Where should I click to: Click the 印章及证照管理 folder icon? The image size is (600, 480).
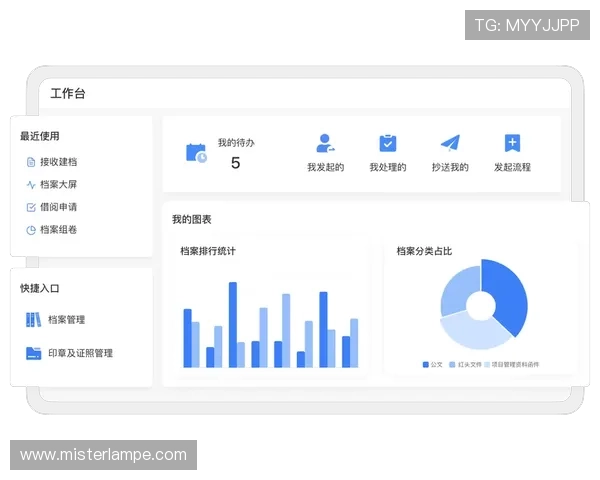[x=33, y=353]
